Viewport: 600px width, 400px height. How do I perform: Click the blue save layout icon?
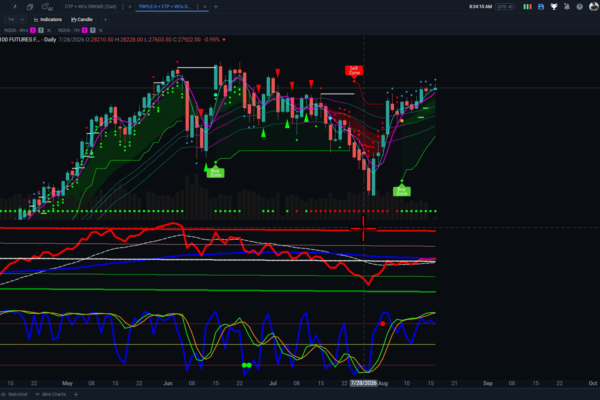[541, 7]
